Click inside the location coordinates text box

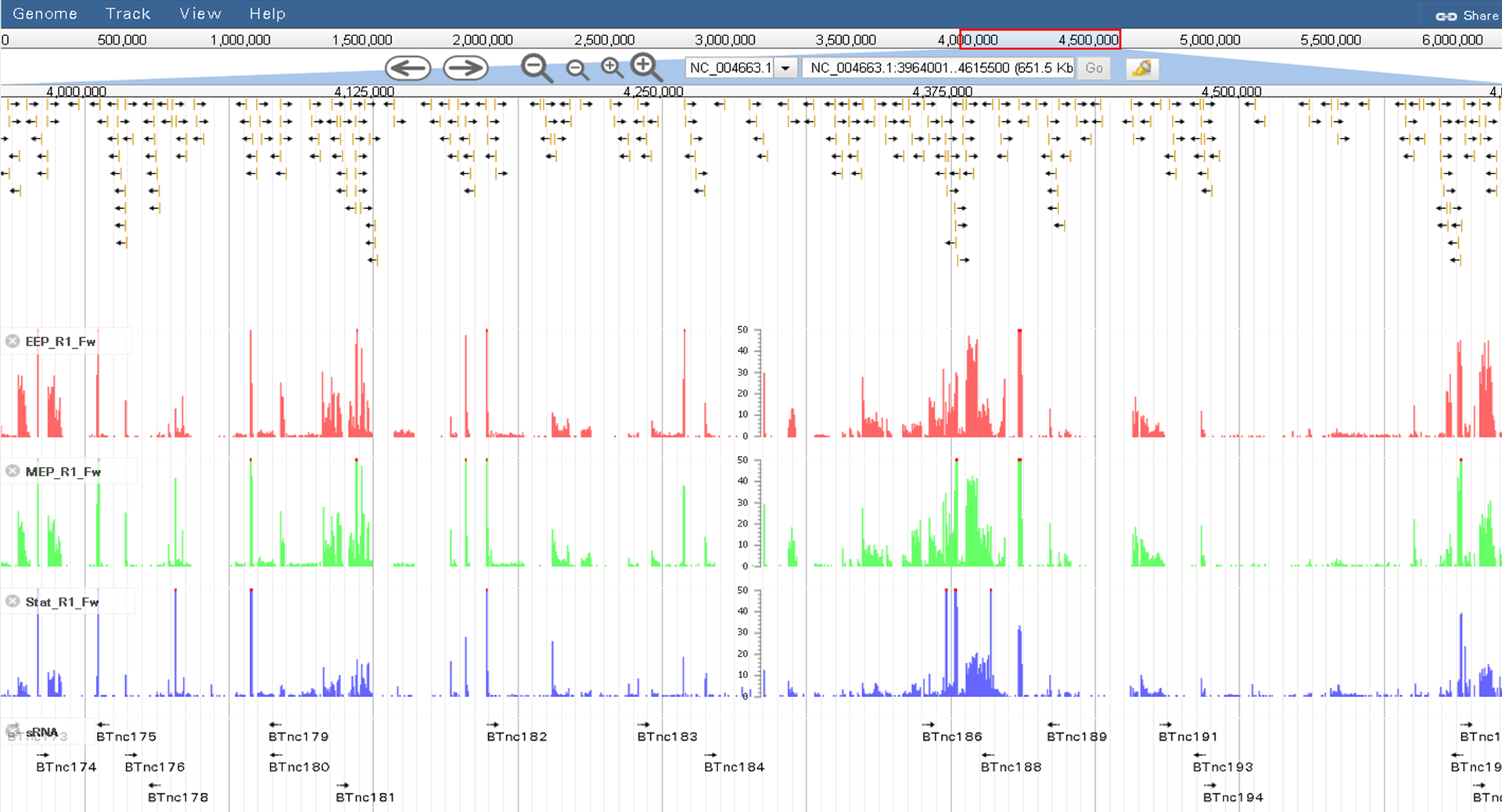[939, 69]
